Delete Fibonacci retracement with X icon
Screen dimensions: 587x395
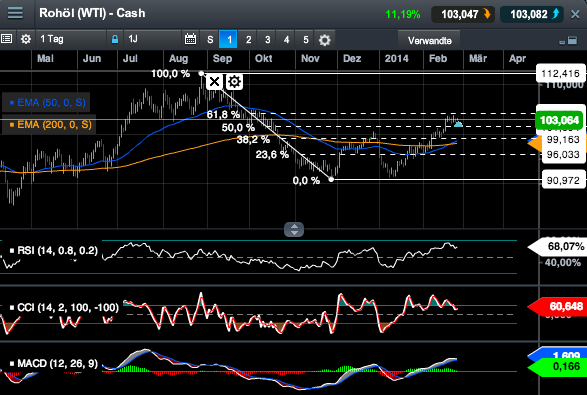pyautogui.click(x=215, y=82)
